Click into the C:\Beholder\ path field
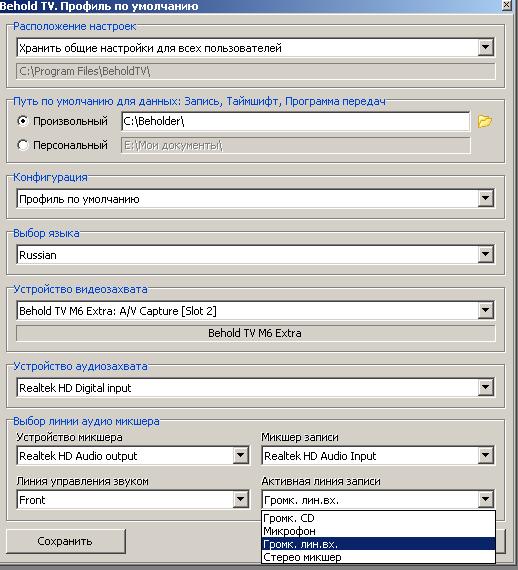The height and width of the screenshot is (570, 518). click(x=295, y=121)
